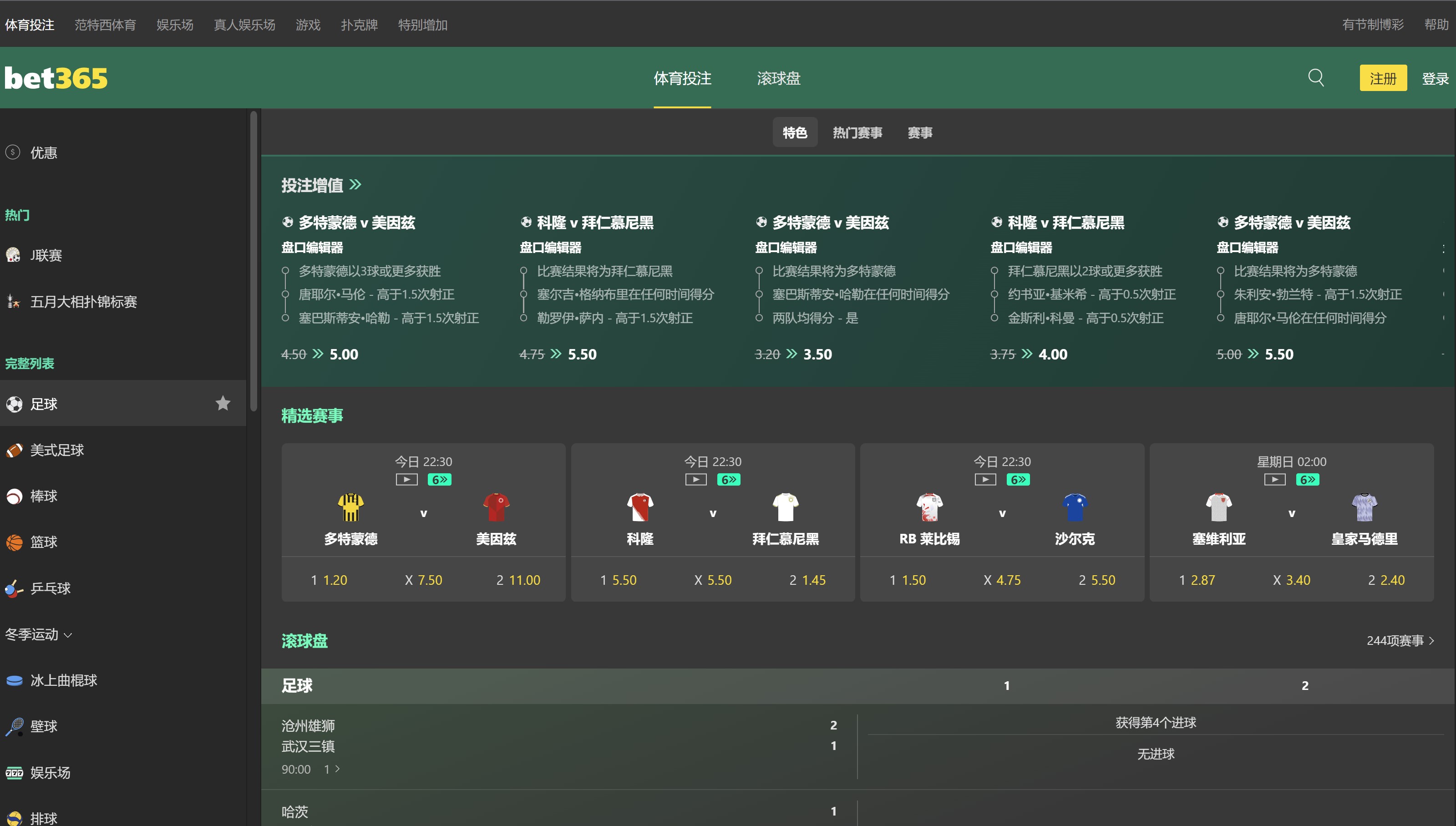Open 范特西体育 in the top menu

pos(106,25)
